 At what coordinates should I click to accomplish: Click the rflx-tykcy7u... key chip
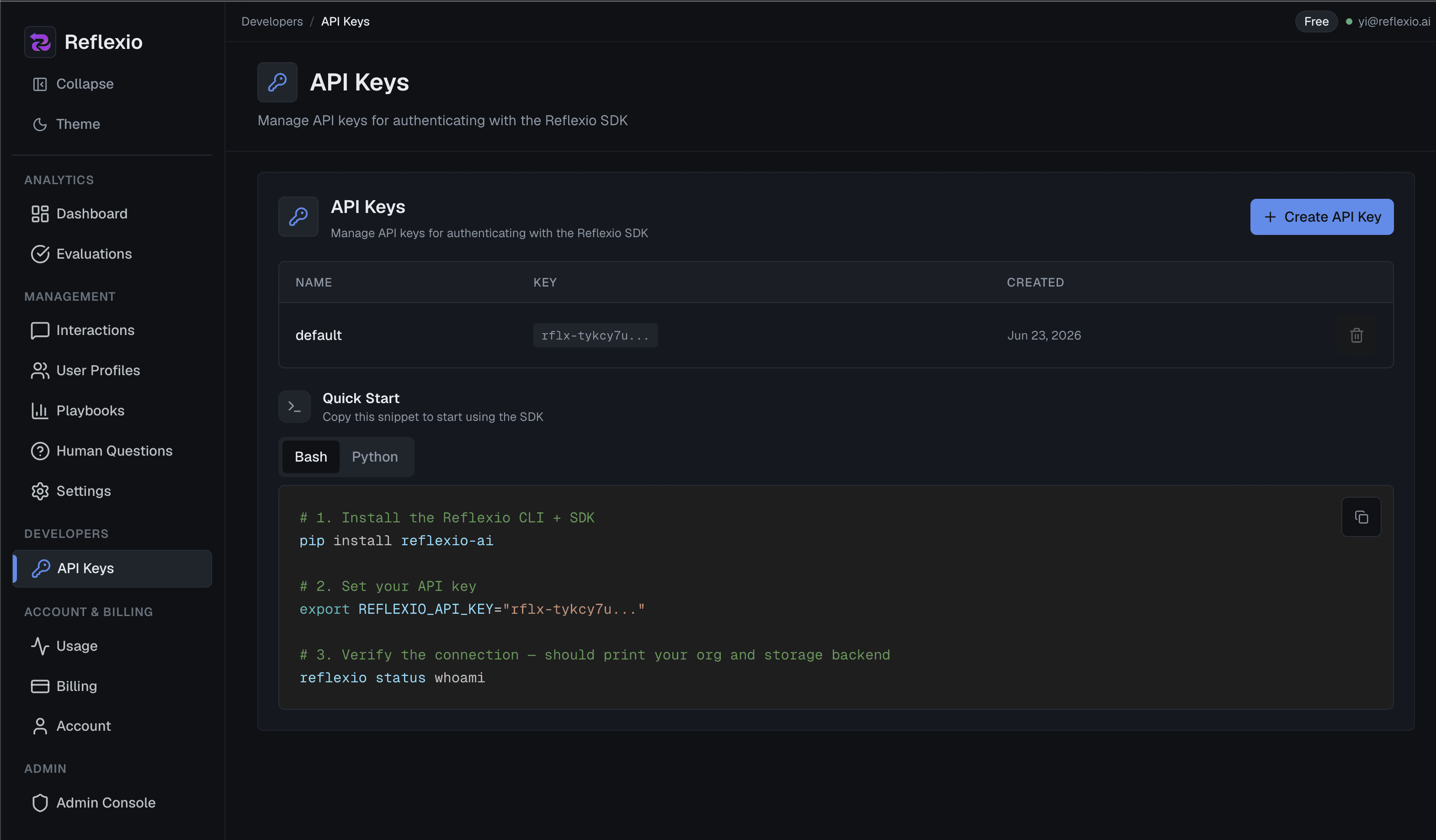(595, 335)
